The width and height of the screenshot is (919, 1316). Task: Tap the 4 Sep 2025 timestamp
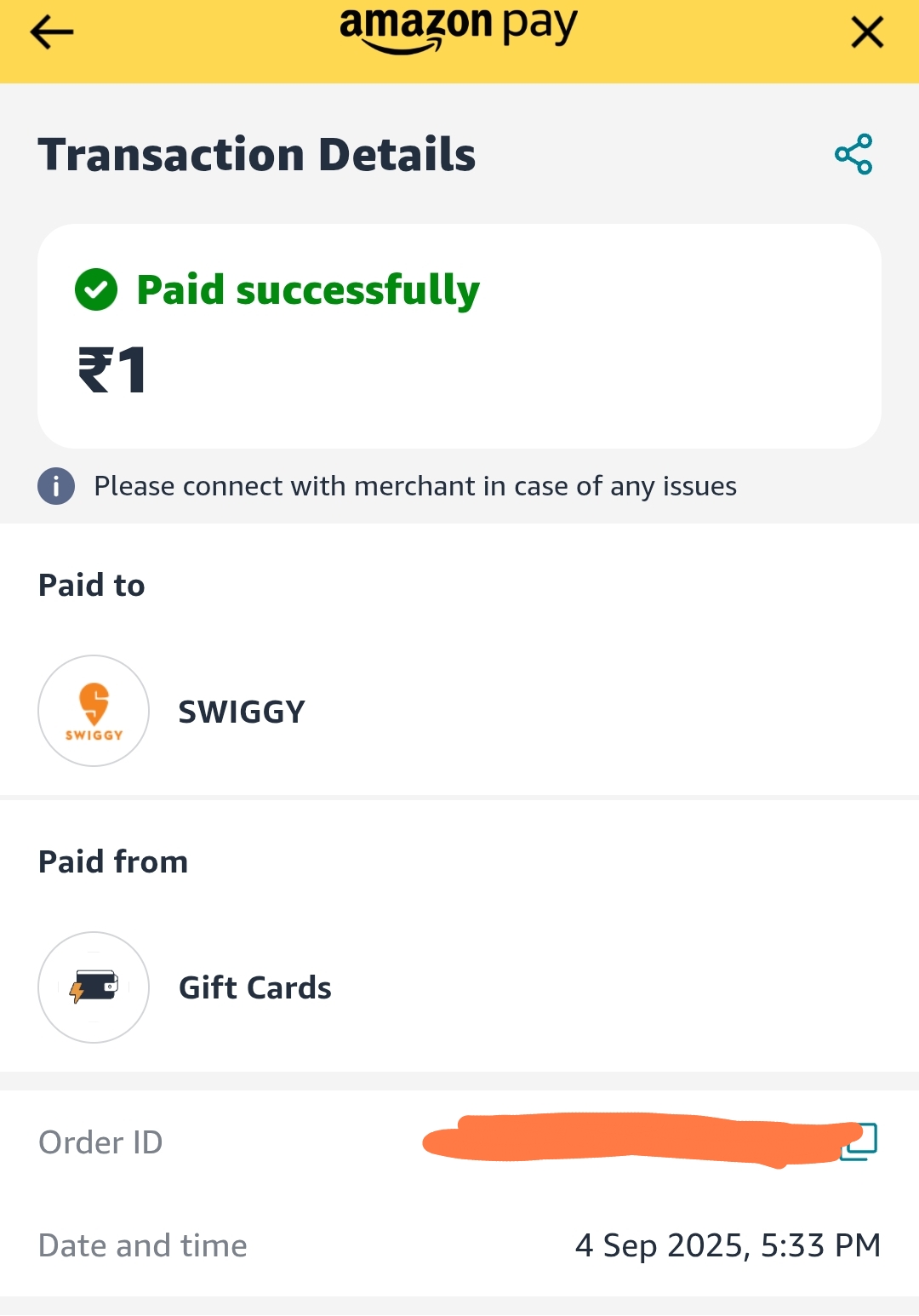click(728, 1245)
